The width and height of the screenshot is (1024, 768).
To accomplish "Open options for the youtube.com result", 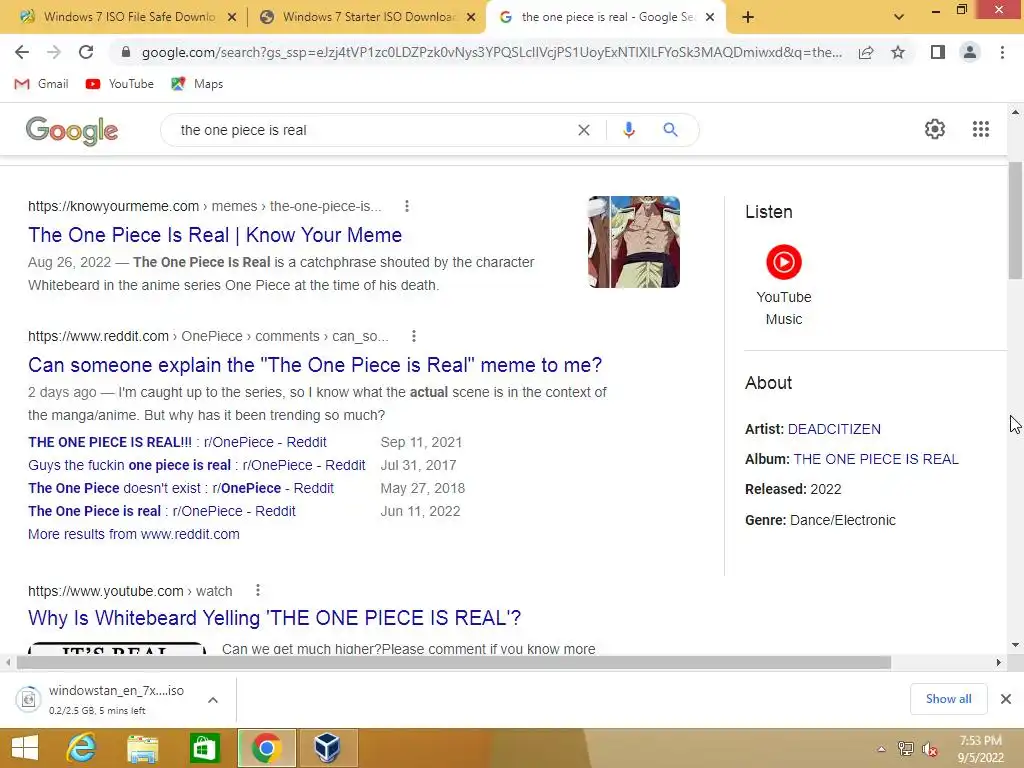I will pyautogui.click(x=258, y=590).
